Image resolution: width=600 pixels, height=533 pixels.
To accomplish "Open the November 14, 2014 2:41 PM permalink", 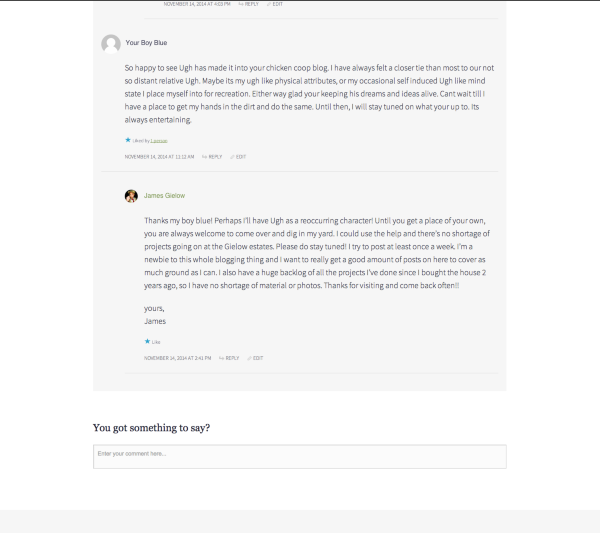I will (x=177, y=358).
